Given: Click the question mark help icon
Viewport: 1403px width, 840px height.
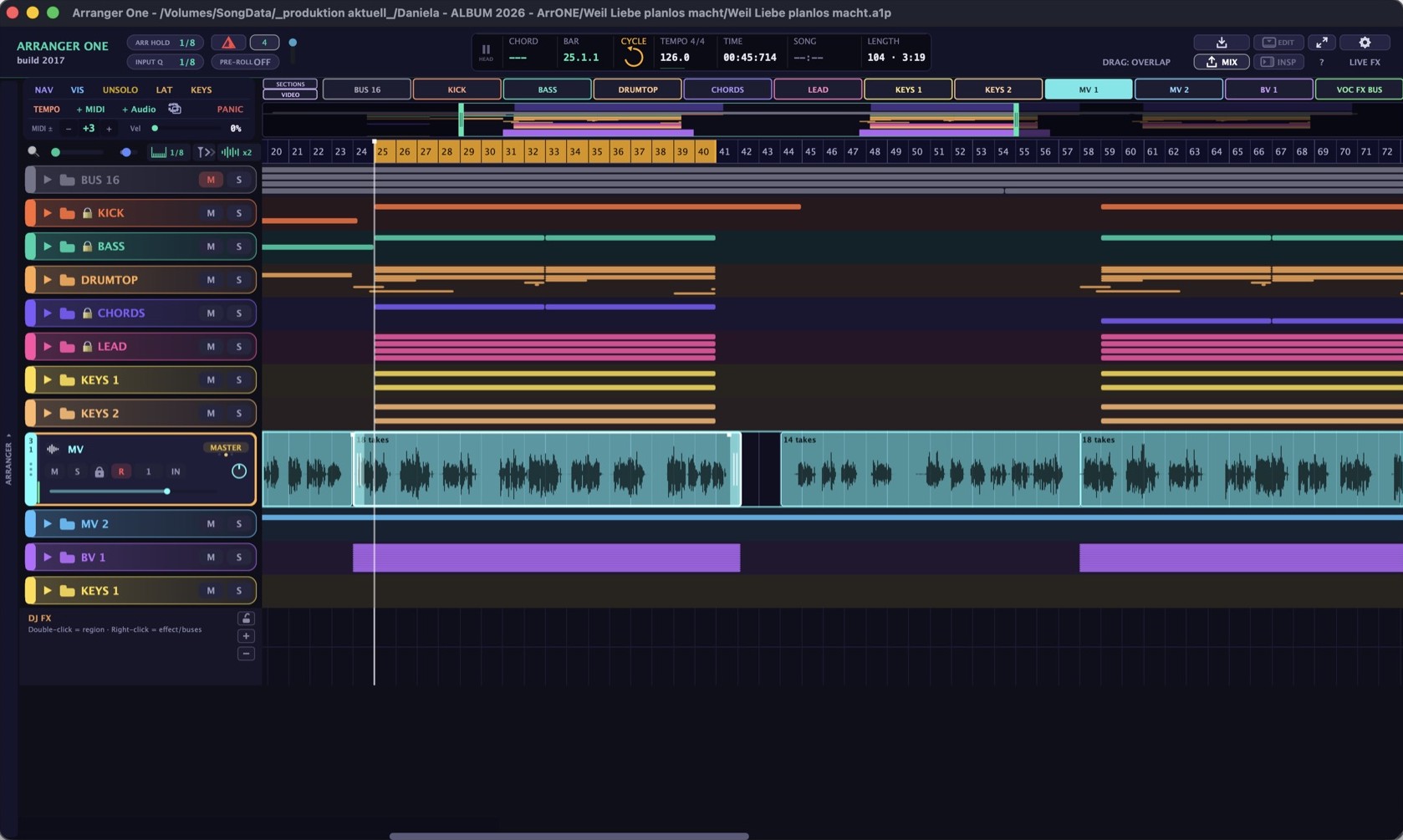Looking at the screenshot, I should 1321,63.
